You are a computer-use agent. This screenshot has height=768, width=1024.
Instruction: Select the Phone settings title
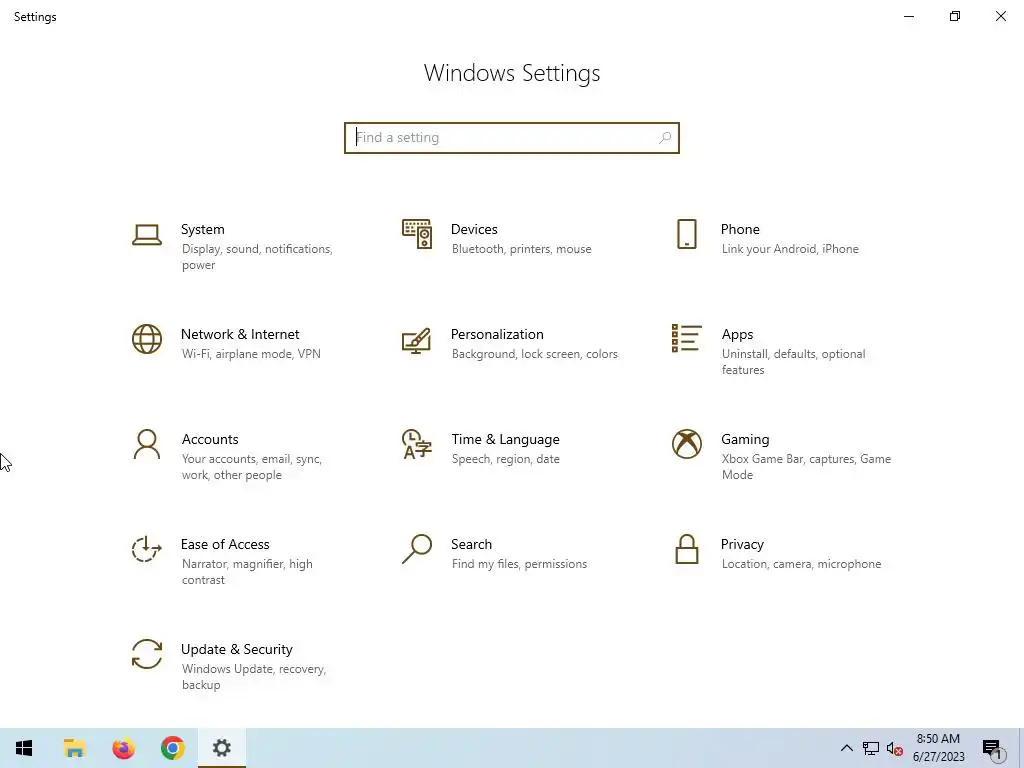pyautogui.click(x=740, y=229)
